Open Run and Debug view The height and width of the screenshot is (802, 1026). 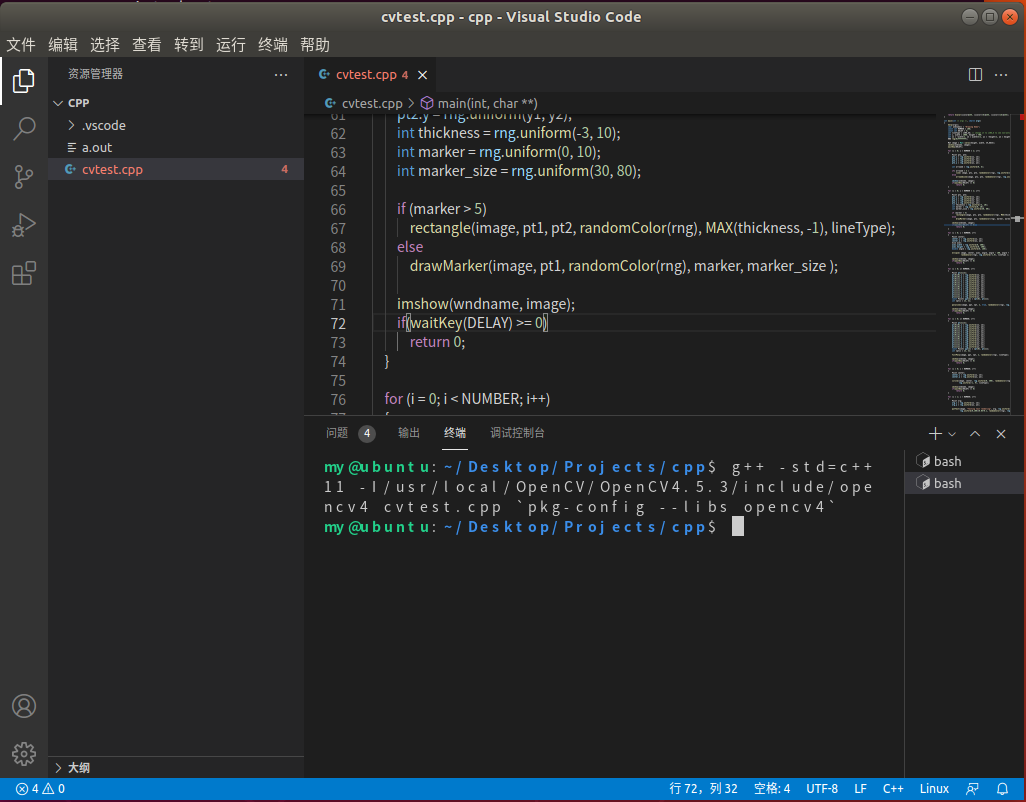coord(24,225)
